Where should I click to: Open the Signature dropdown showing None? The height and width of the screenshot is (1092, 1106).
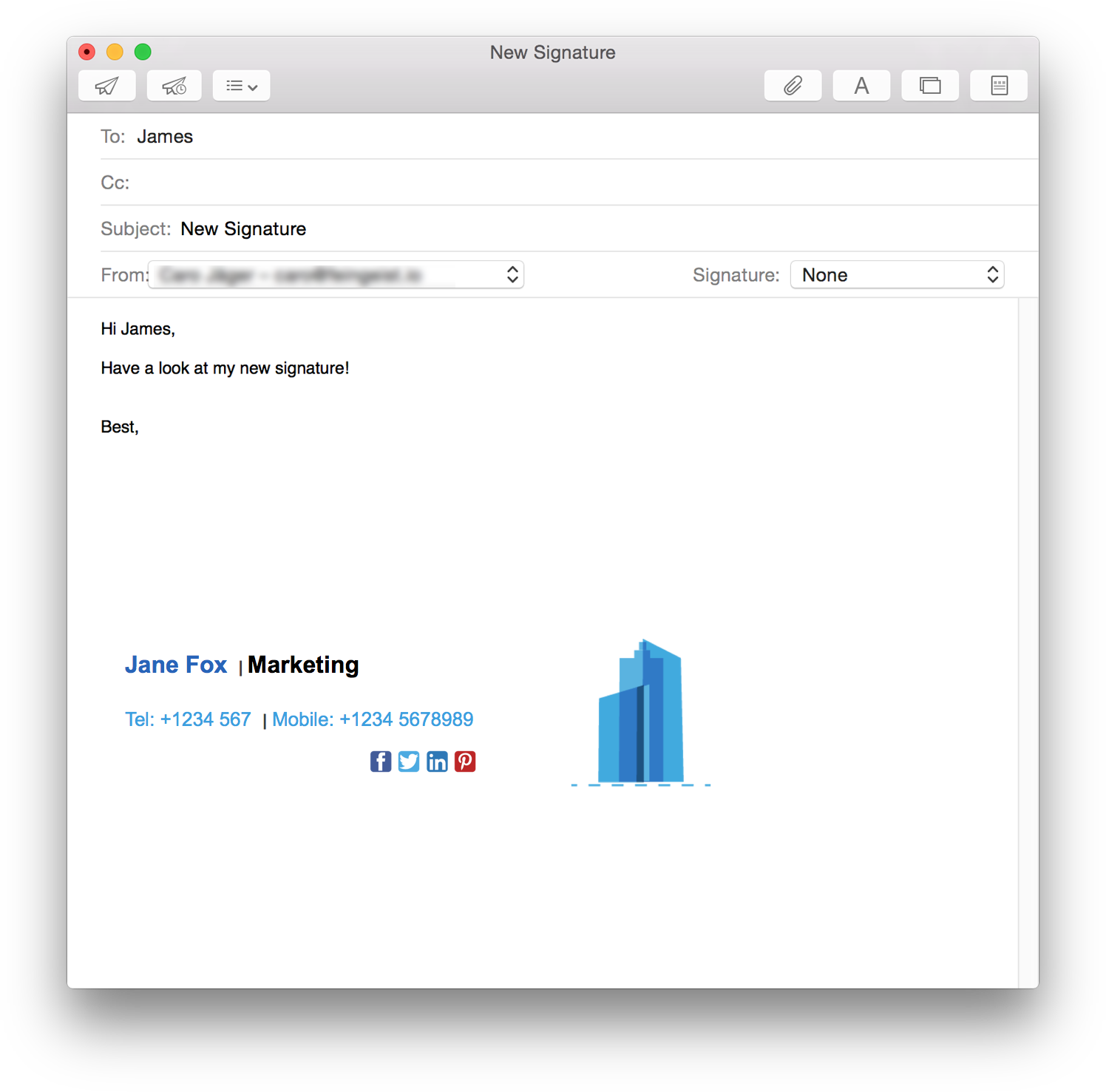coord(898,275)
